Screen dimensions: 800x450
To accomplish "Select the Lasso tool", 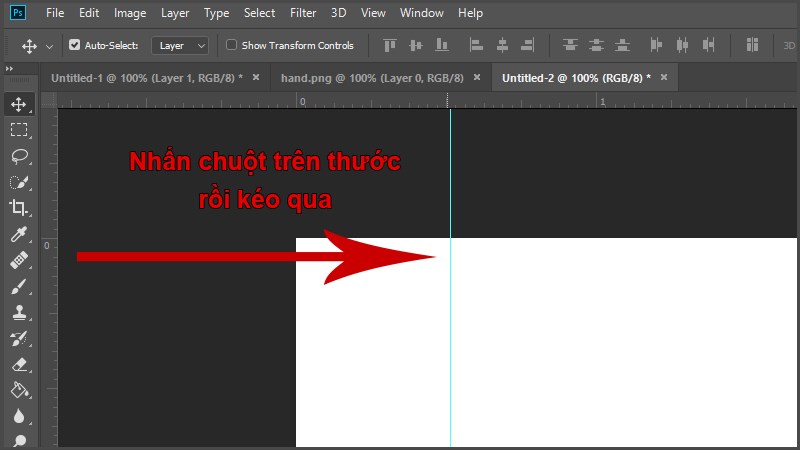I will (x=19, y=156).
